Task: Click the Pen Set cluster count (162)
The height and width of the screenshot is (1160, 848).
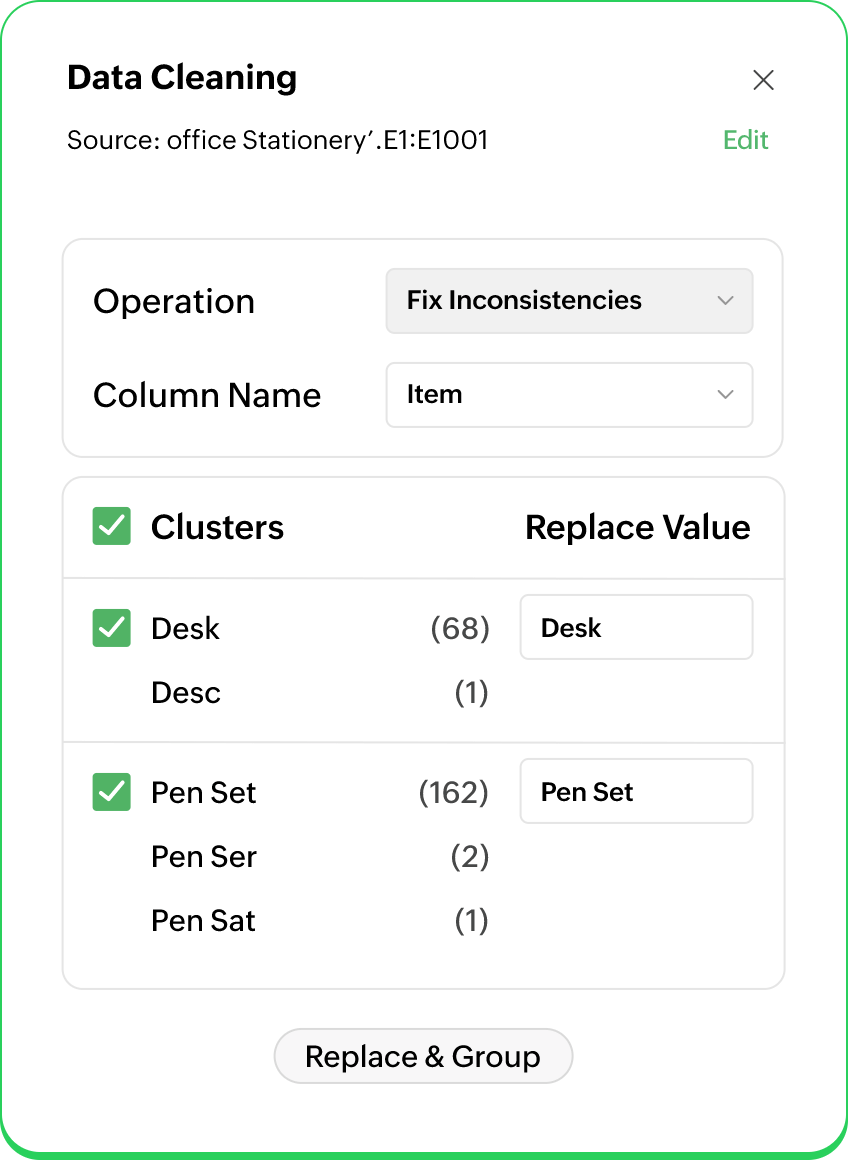Action: tap(453, 791)
